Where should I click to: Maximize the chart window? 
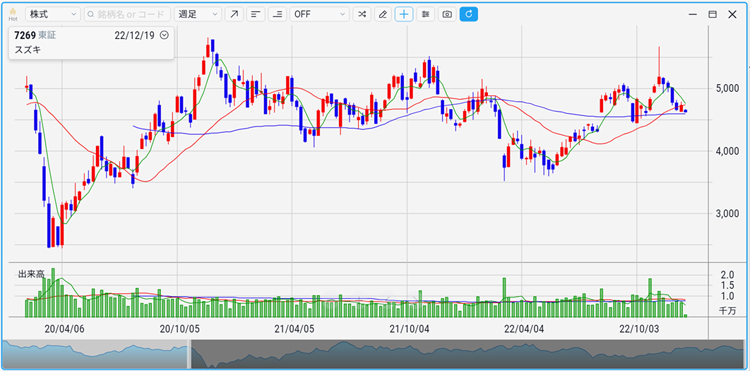(712, 14)
